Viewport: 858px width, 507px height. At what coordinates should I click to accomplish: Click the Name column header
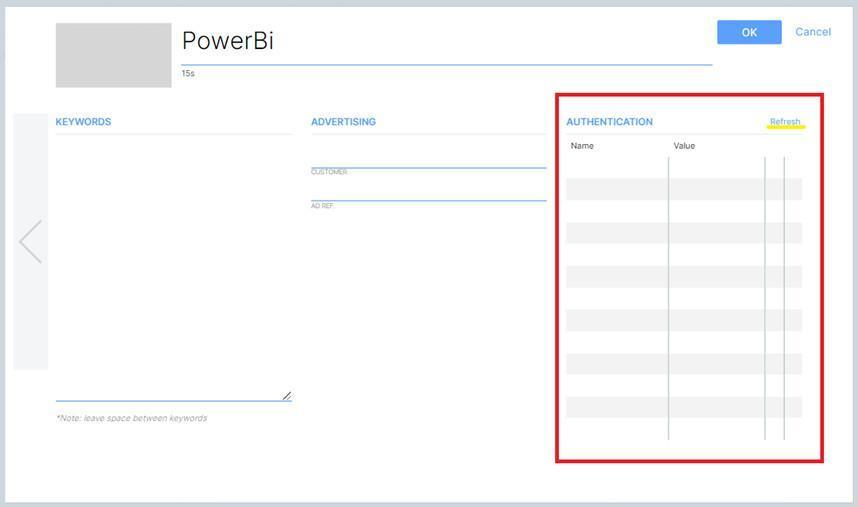coord(582,145)
